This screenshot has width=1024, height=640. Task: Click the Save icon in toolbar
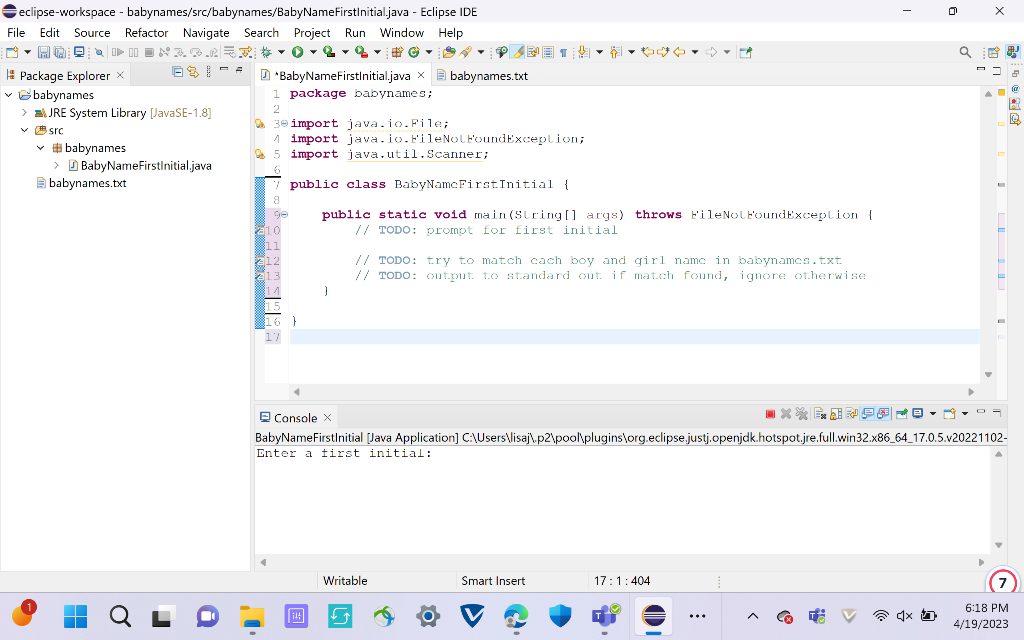(44, 52)
